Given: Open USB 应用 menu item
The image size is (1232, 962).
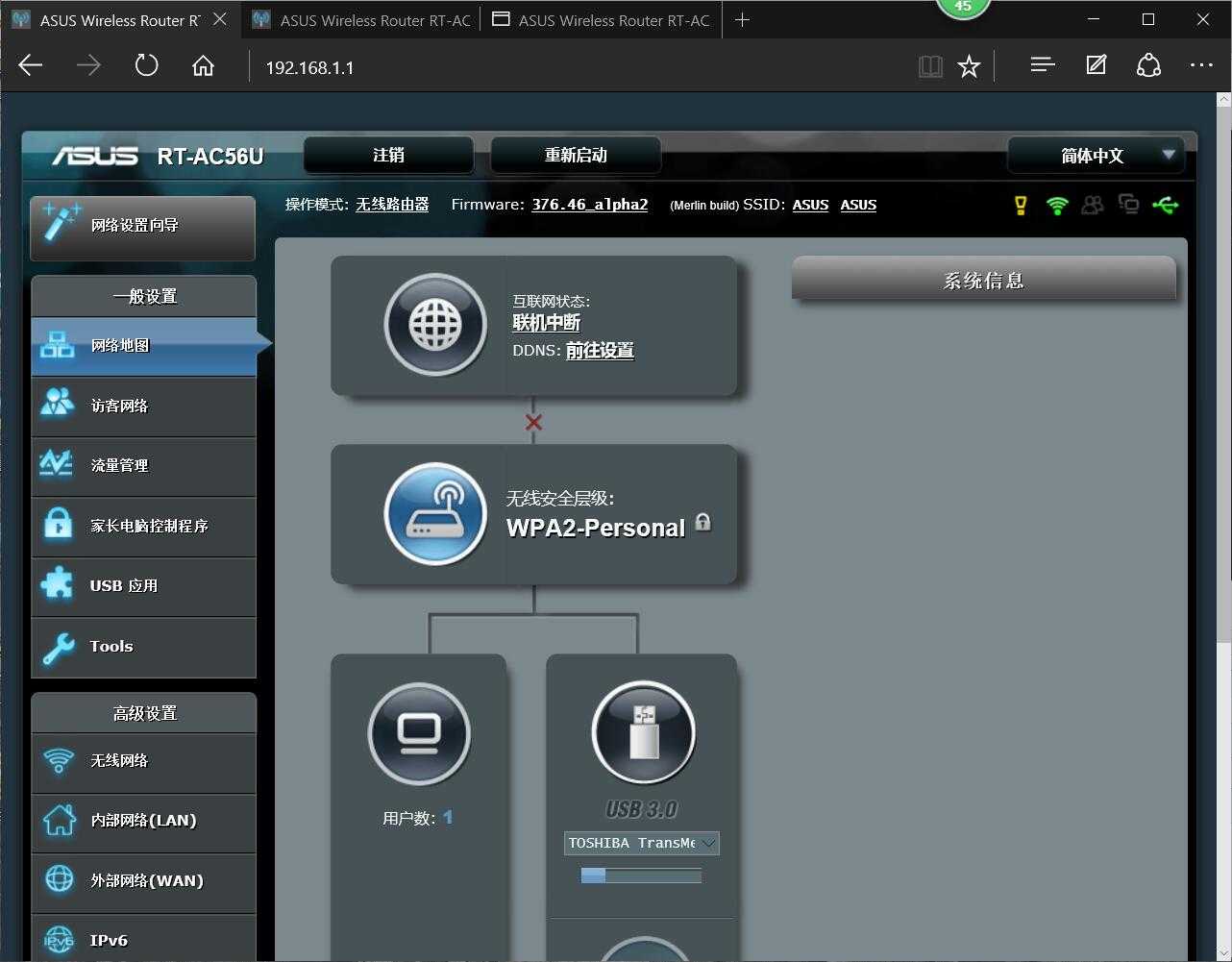Looking at the screenshot, I should coord(143,585).
